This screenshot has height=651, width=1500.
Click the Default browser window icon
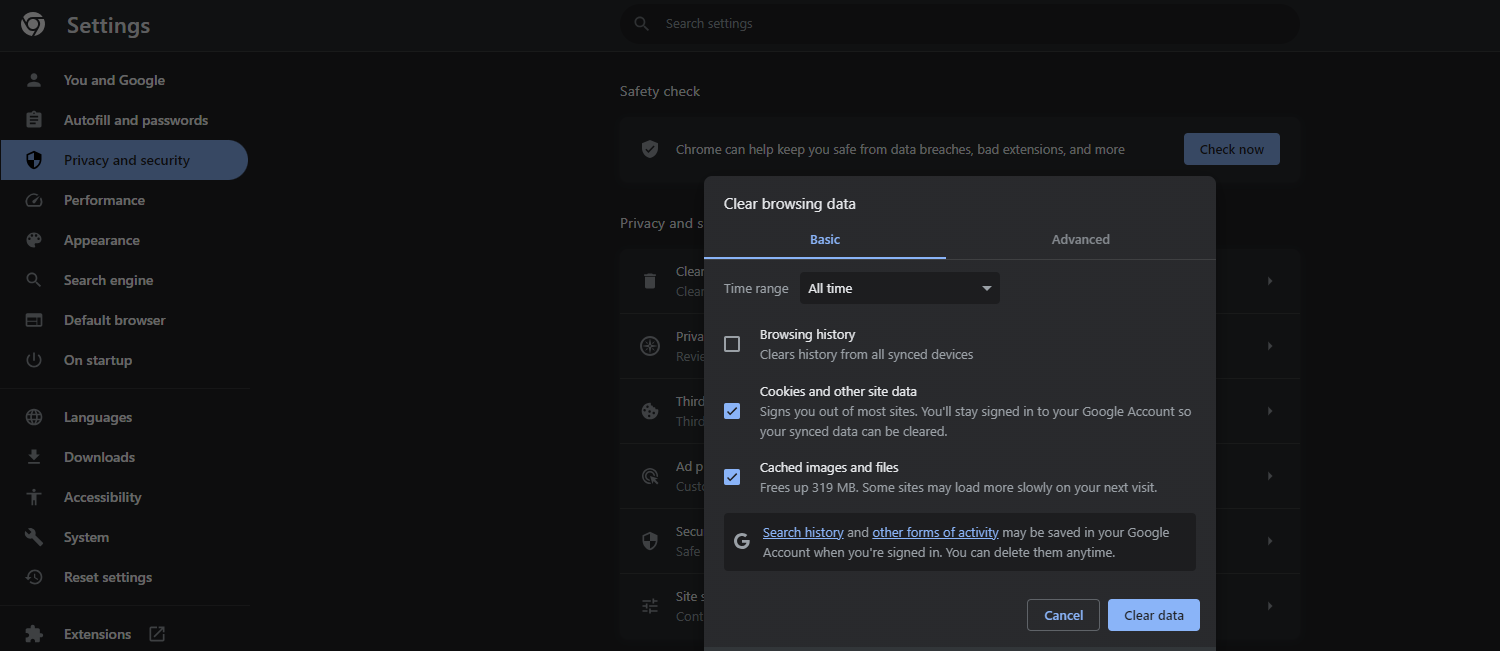tap(34, 320)
